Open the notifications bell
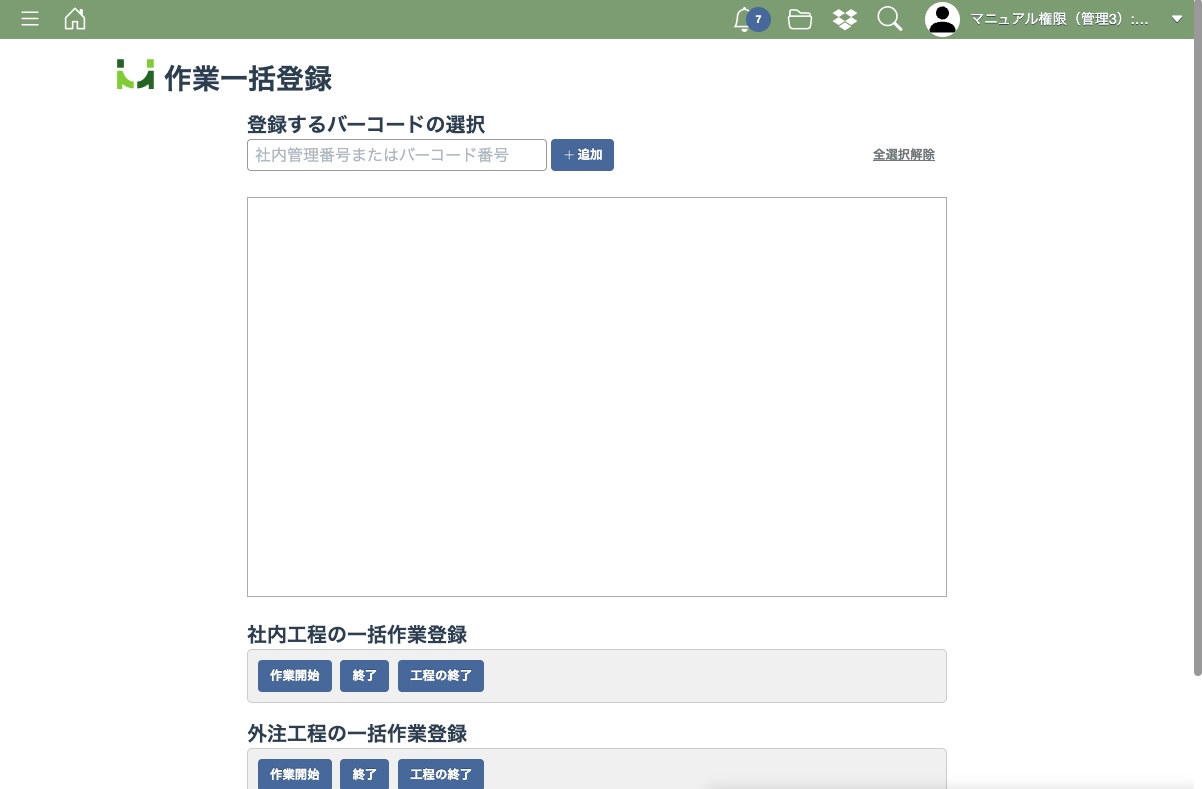Viewport: 1202px width, 789px height. [x=741, y=19]
